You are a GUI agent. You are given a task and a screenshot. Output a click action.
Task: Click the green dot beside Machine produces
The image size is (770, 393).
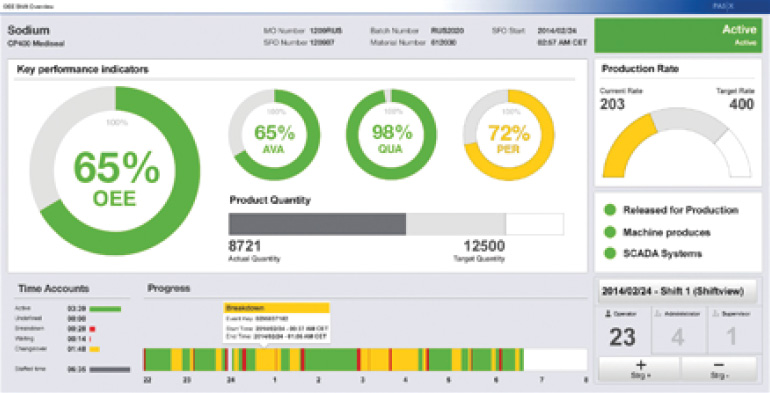click(x=609, y=232)
